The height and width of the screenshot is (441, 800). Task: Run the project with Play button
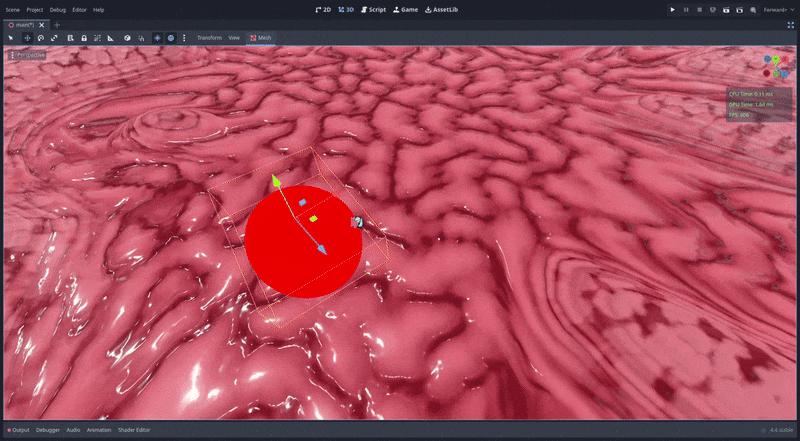coord(672,9)
